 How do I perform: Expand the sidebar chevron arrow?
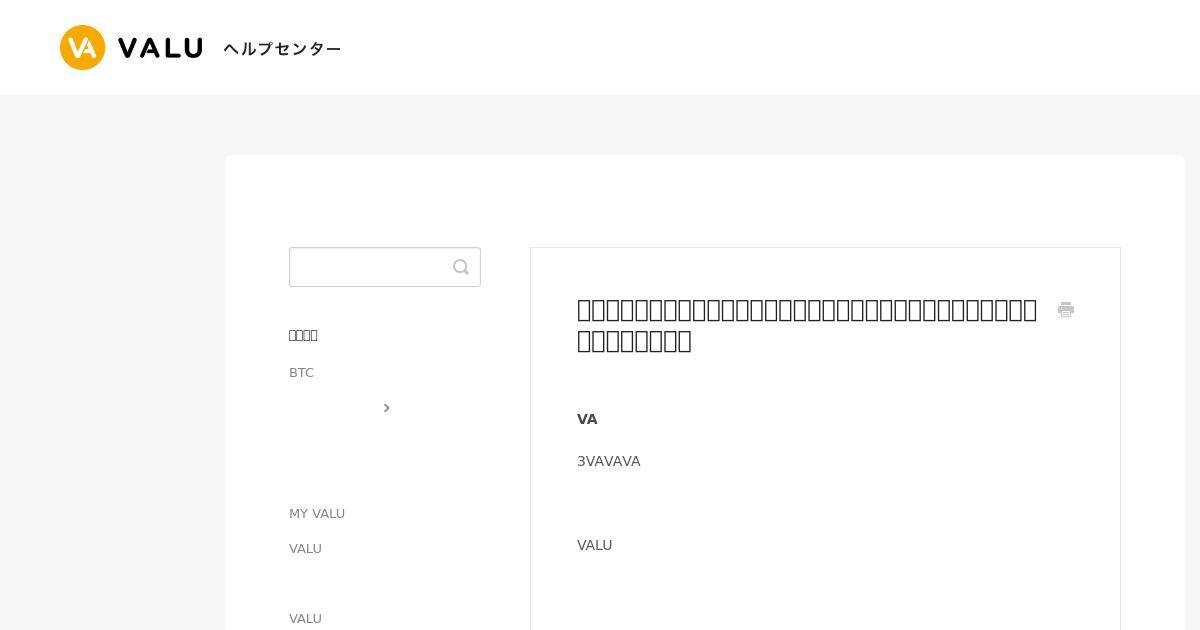click(387, 408)
